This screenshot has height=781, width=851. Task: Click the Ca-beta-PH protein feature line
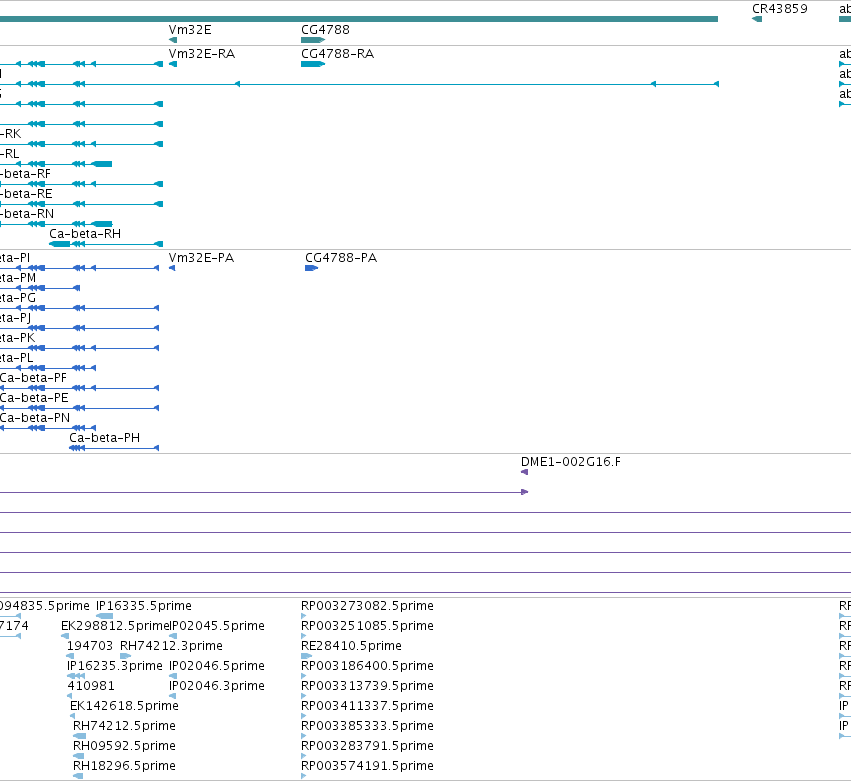(114, 448)
